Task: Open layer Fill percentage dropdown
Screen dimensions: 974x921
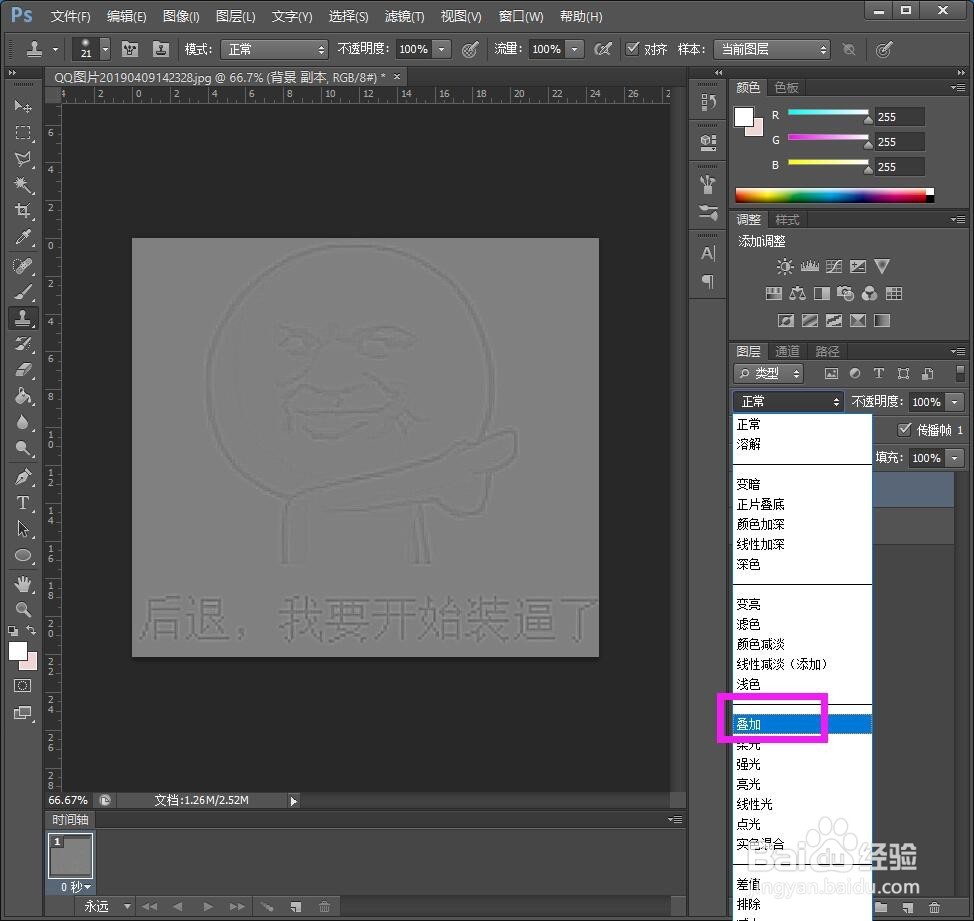Action: click(x=954, y=458)
